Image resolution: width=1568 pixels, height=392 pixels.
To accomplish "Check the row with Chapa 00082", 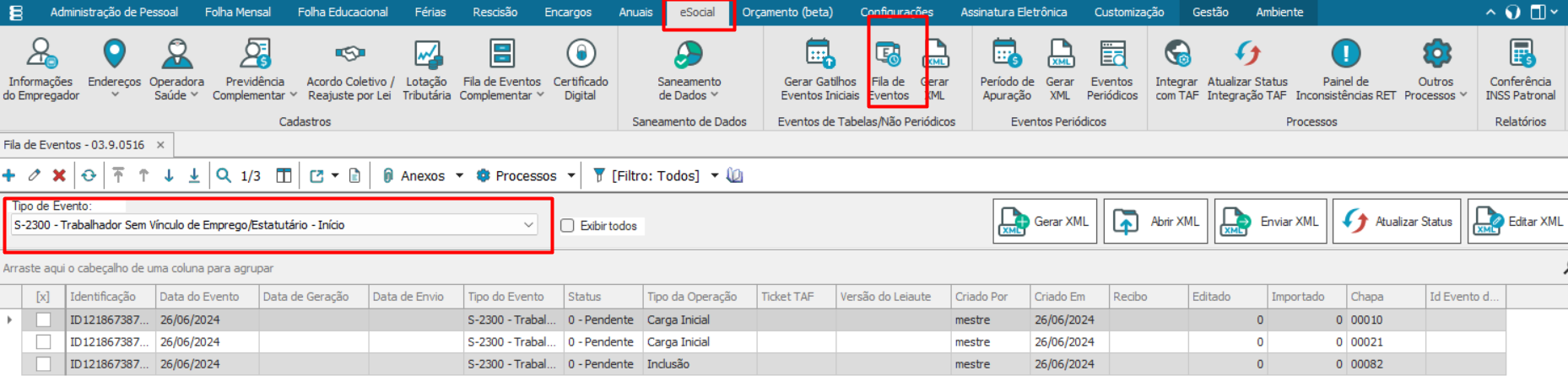I will [x=43, y=364].
